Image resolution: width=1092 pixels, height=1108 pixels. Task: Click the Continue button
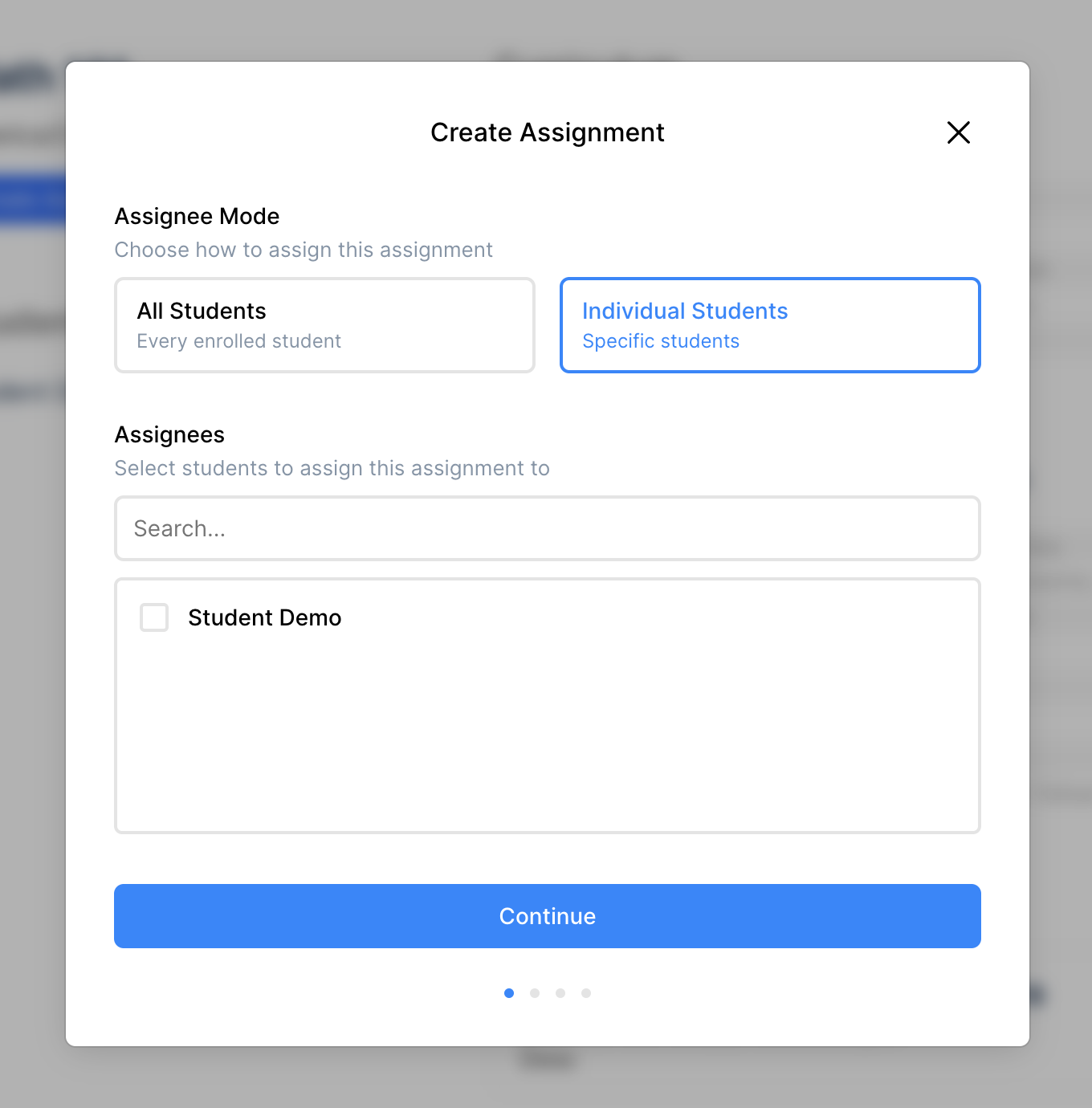coord(548,916)
